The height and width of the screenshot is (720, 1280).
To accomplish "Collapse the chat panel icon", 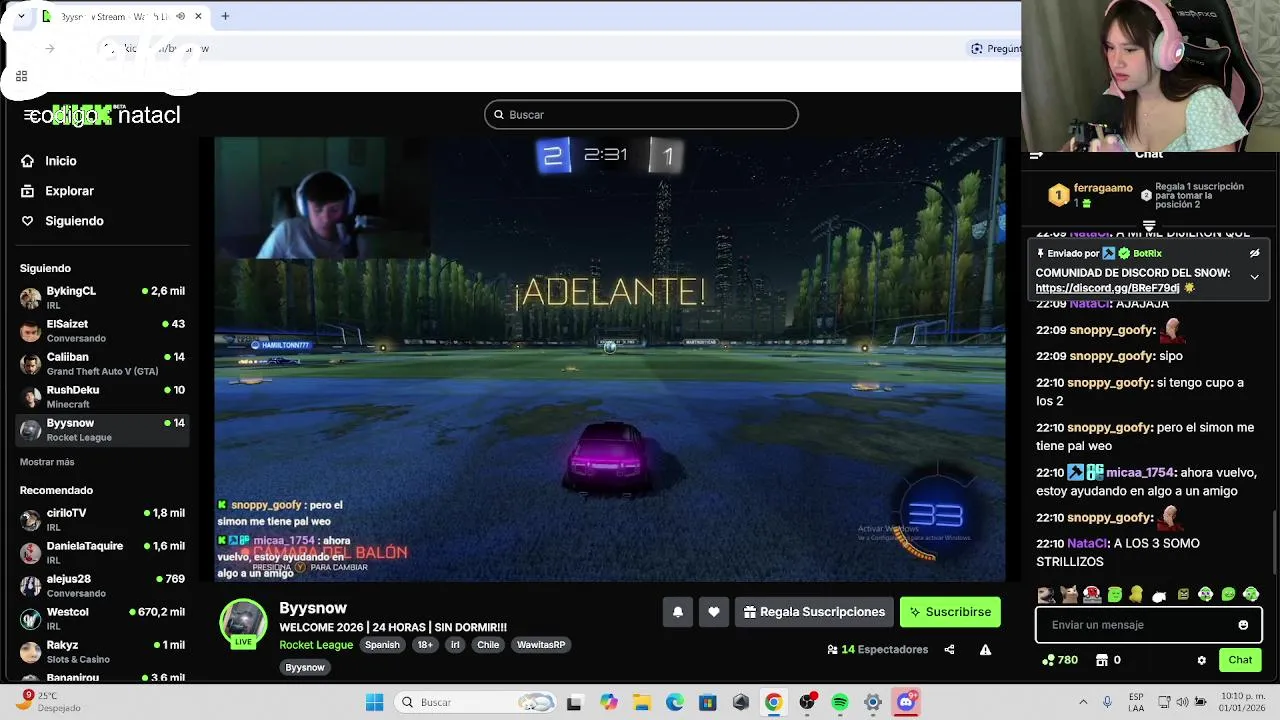I will [x=1036, y=155].
